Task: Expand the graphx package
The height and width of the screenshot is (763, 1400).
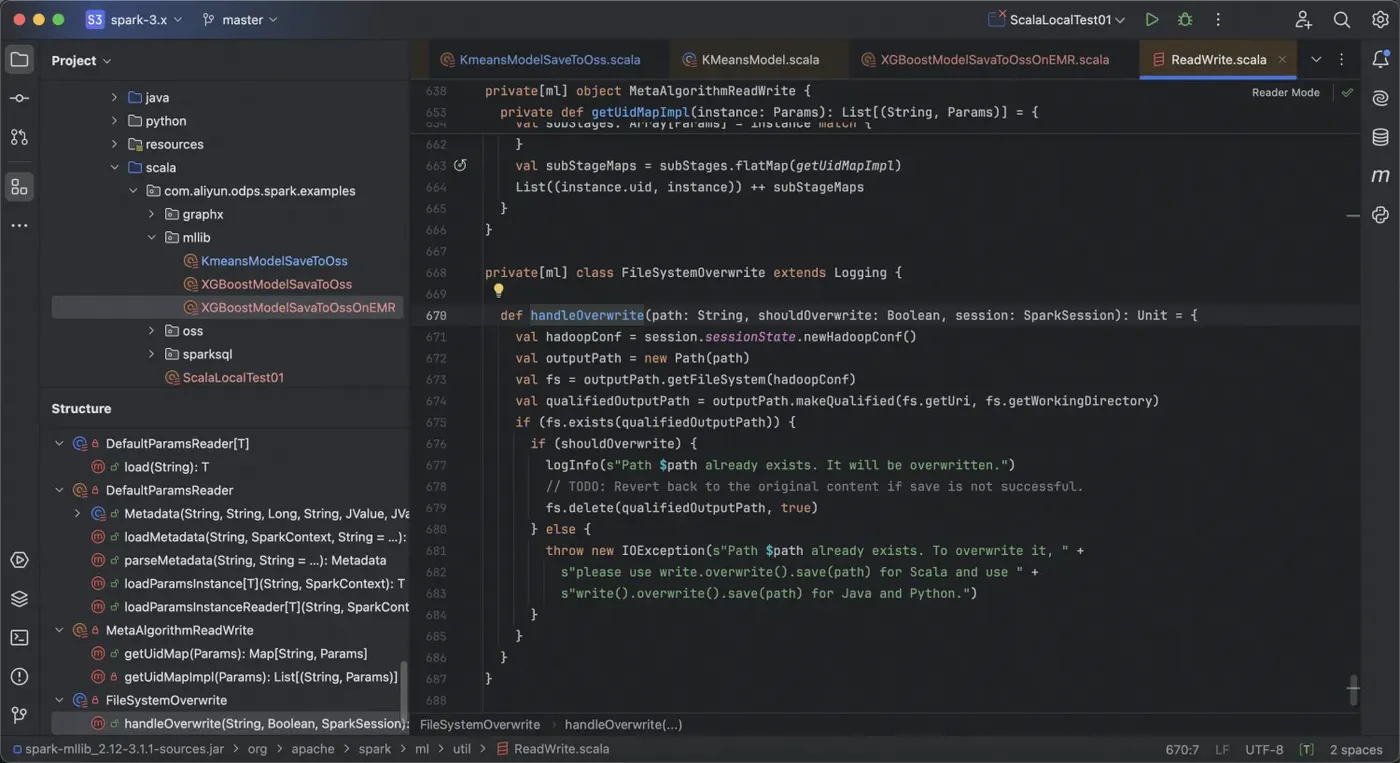Action: (152, 214)
